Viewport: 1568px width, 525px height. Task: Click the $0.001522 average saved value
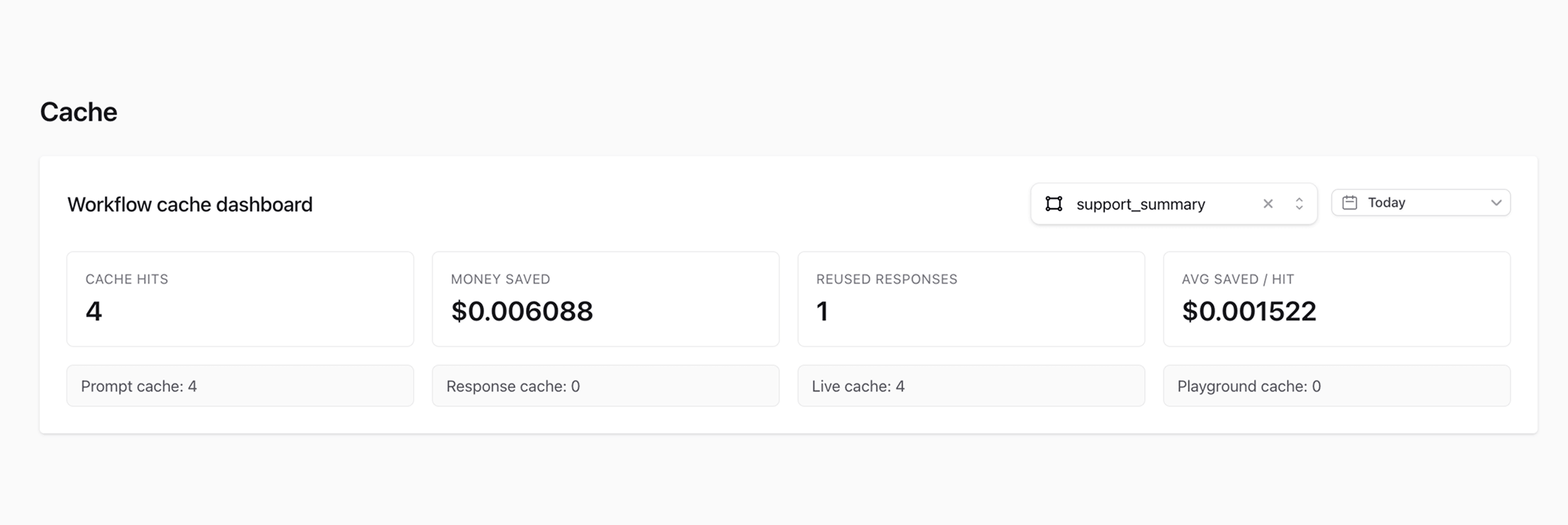(x=1248, y=311)
